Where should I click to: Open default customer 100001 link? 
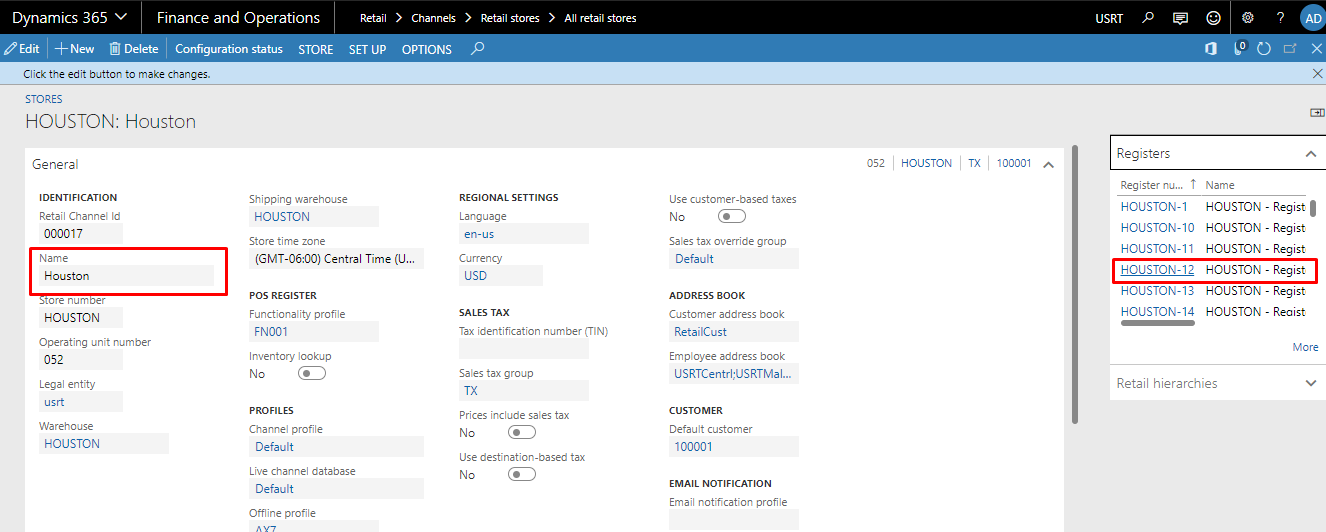[694, 447]
